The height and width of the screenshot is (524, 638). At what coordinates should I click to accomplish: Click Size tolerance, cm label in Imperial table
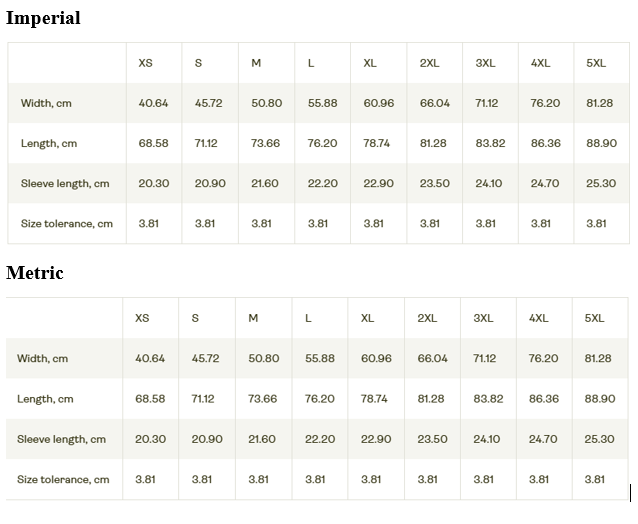(67, 224)
